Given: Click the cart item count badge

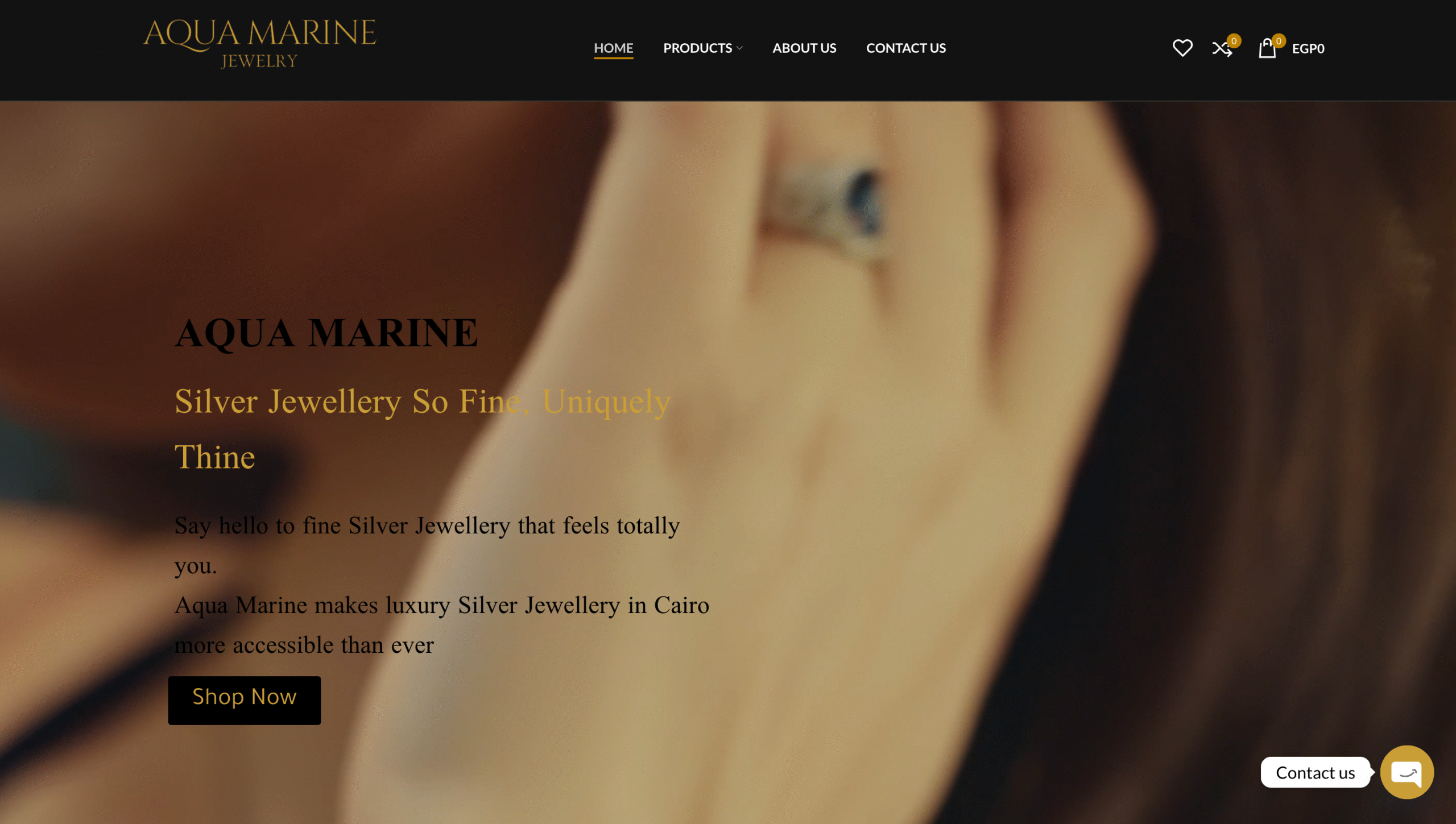Looking at the screenshot, I should pos(1279,41).
